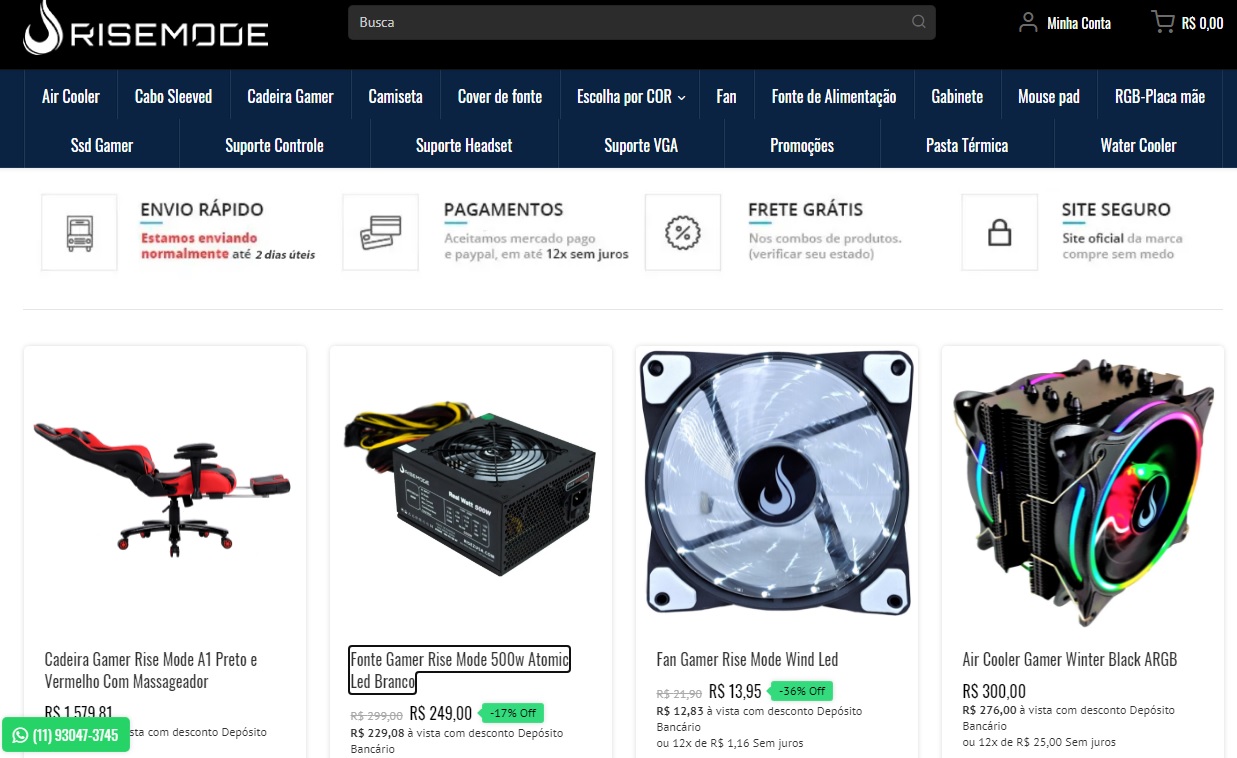Click 'ou 12x de R$ 1,16 Sem juros'

tap(730, 743)
